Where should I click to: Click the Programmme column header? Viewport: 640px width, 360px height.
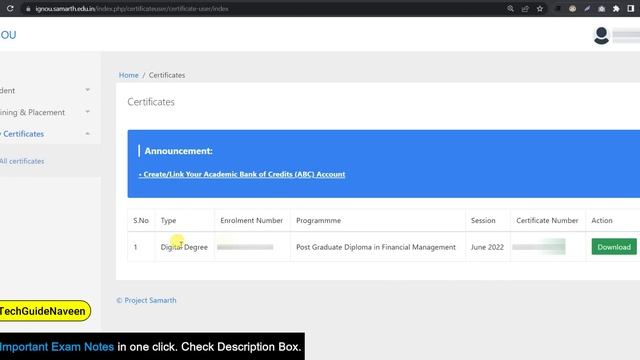[x=318, y=220]
